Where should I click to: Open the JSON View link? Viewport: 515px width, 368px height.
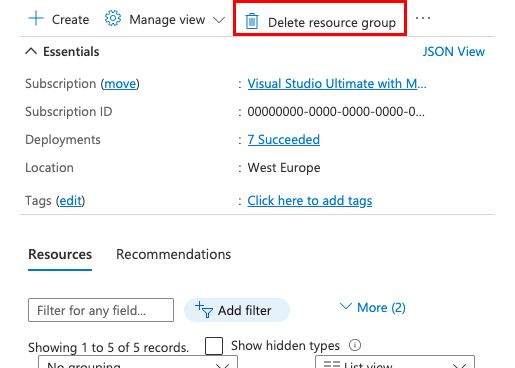(x=454, y=52)
